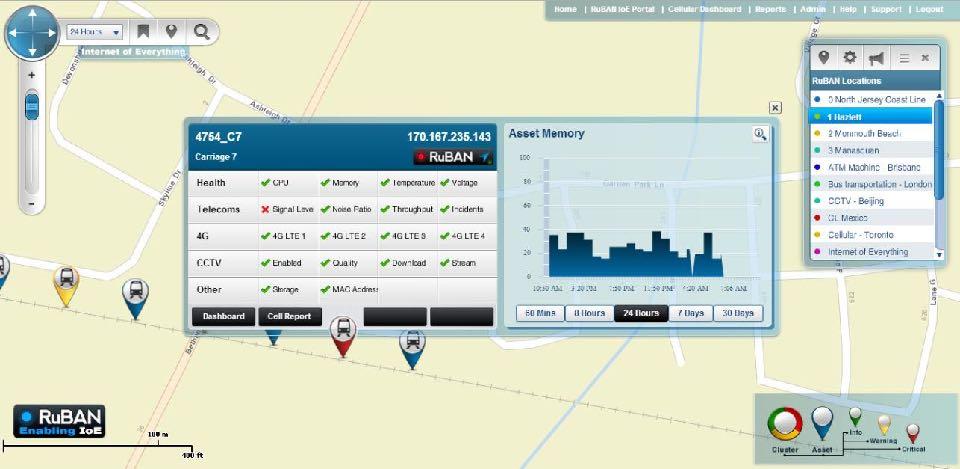Viewport: 960px width, 469px height.
Task: Select CCTV - Beijing location
Action: point(872,201)
